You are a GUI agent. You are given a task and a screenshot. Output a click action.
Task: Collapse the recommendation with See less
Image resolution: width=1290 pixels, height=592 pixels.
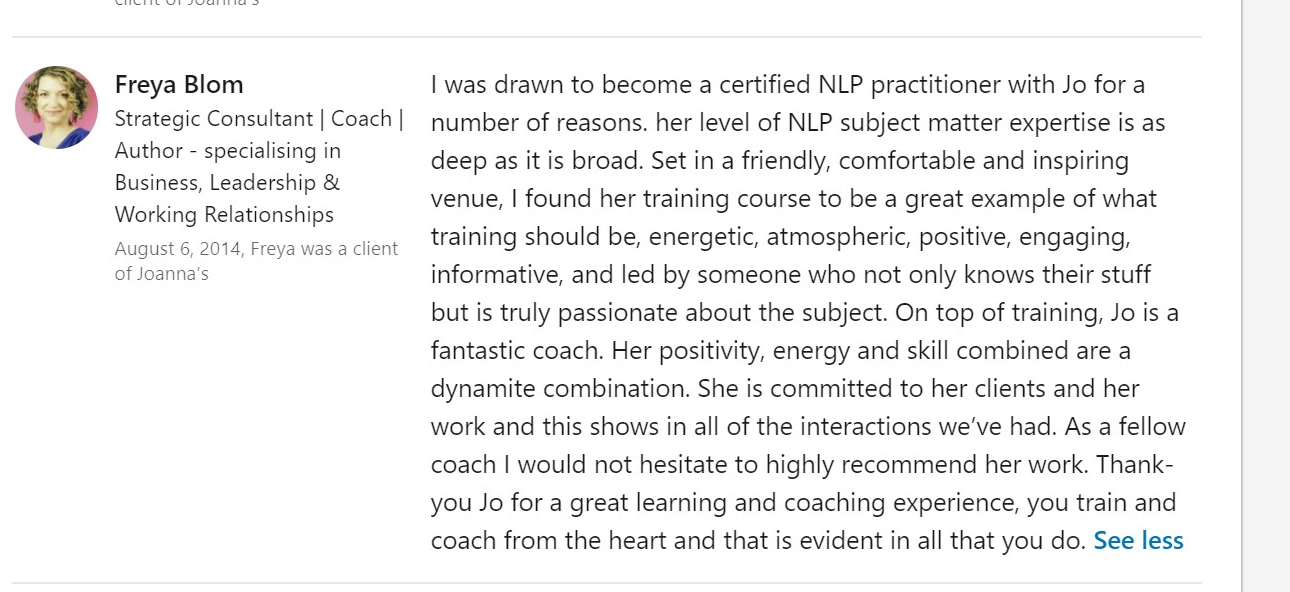point(1138,541)
